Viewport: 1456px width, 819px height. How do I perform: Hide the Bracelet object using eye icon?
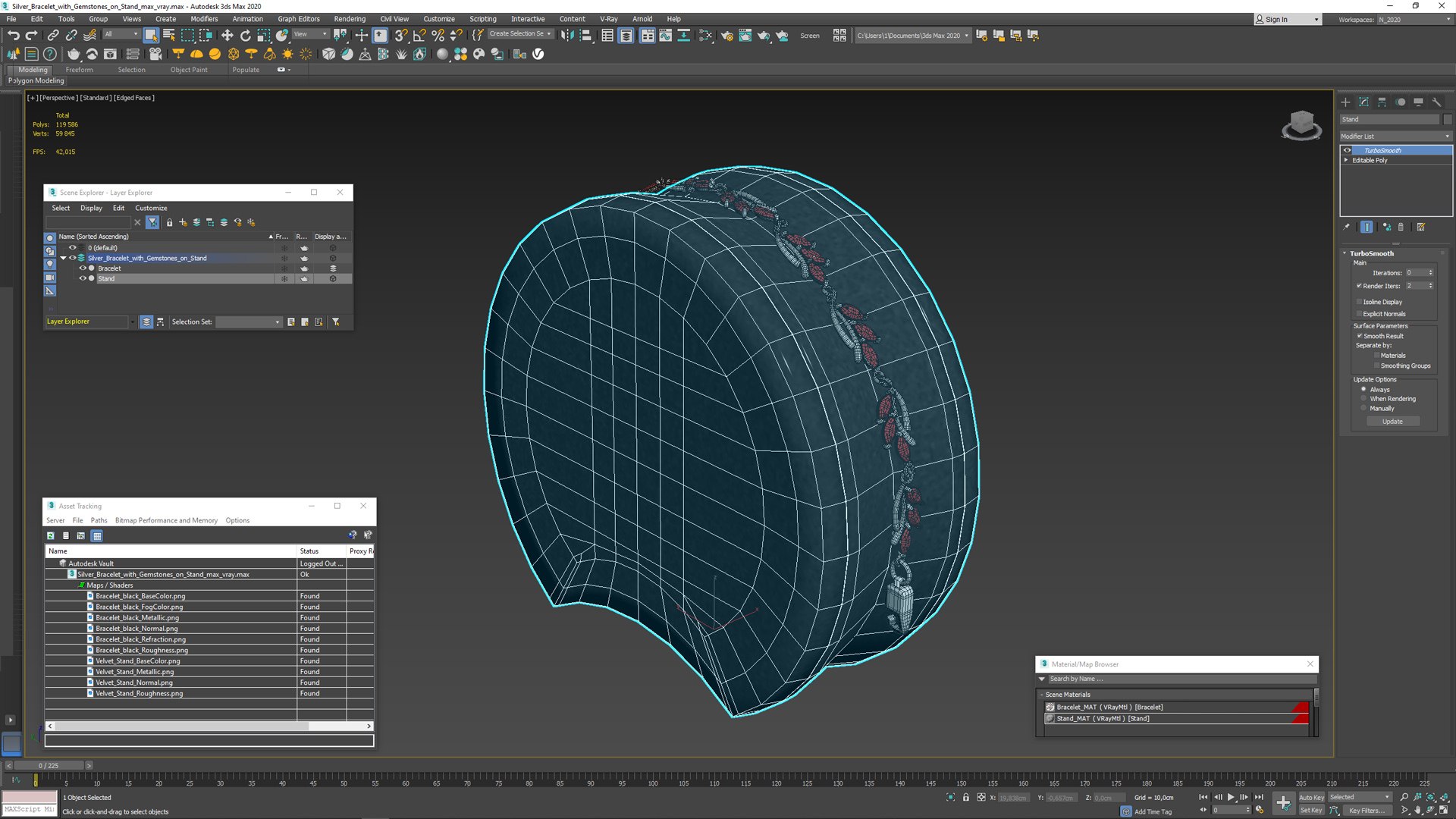click(x=83, y=268)
